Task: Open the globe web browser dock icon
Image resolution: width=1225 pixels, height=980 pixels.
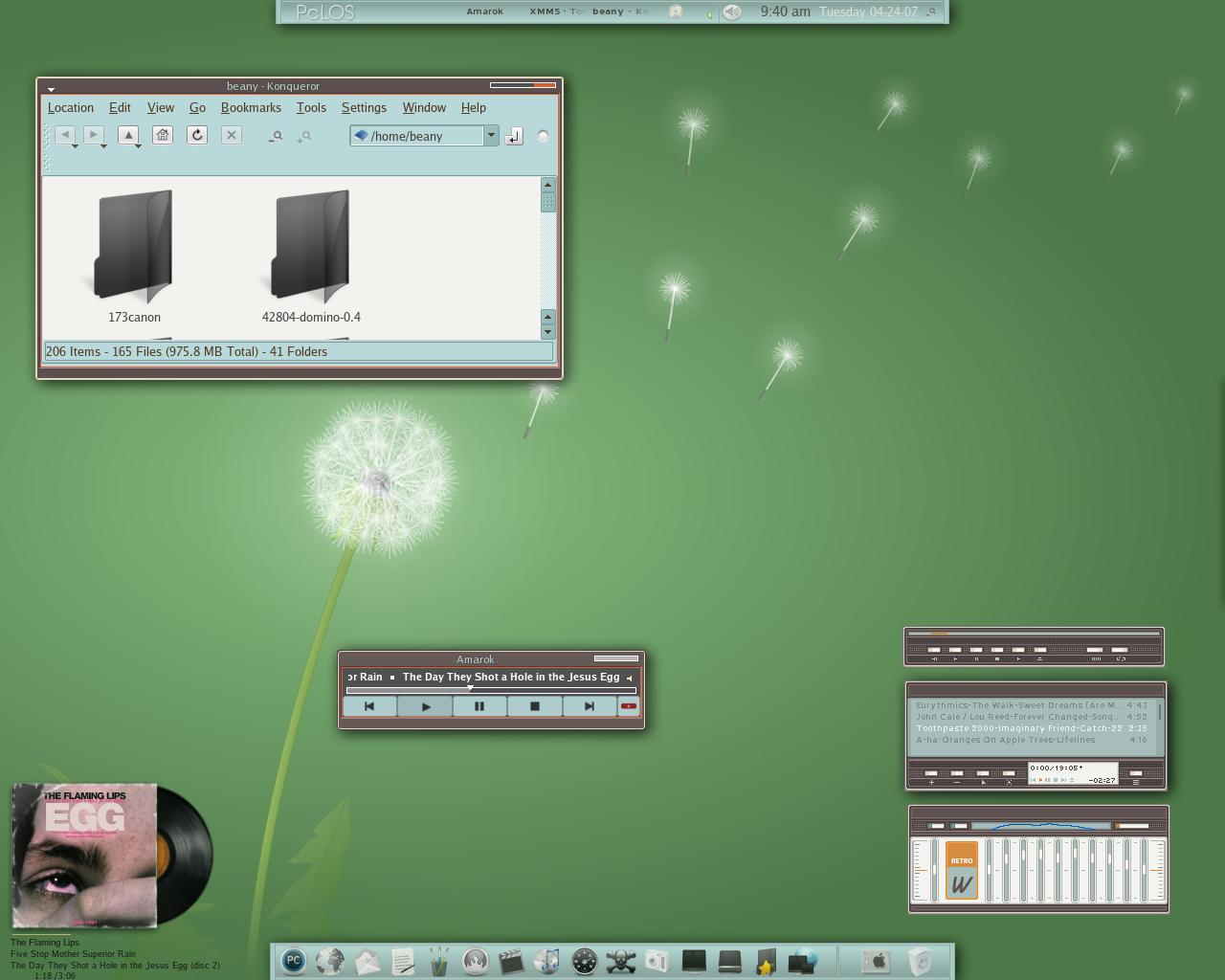Action: 330,960
